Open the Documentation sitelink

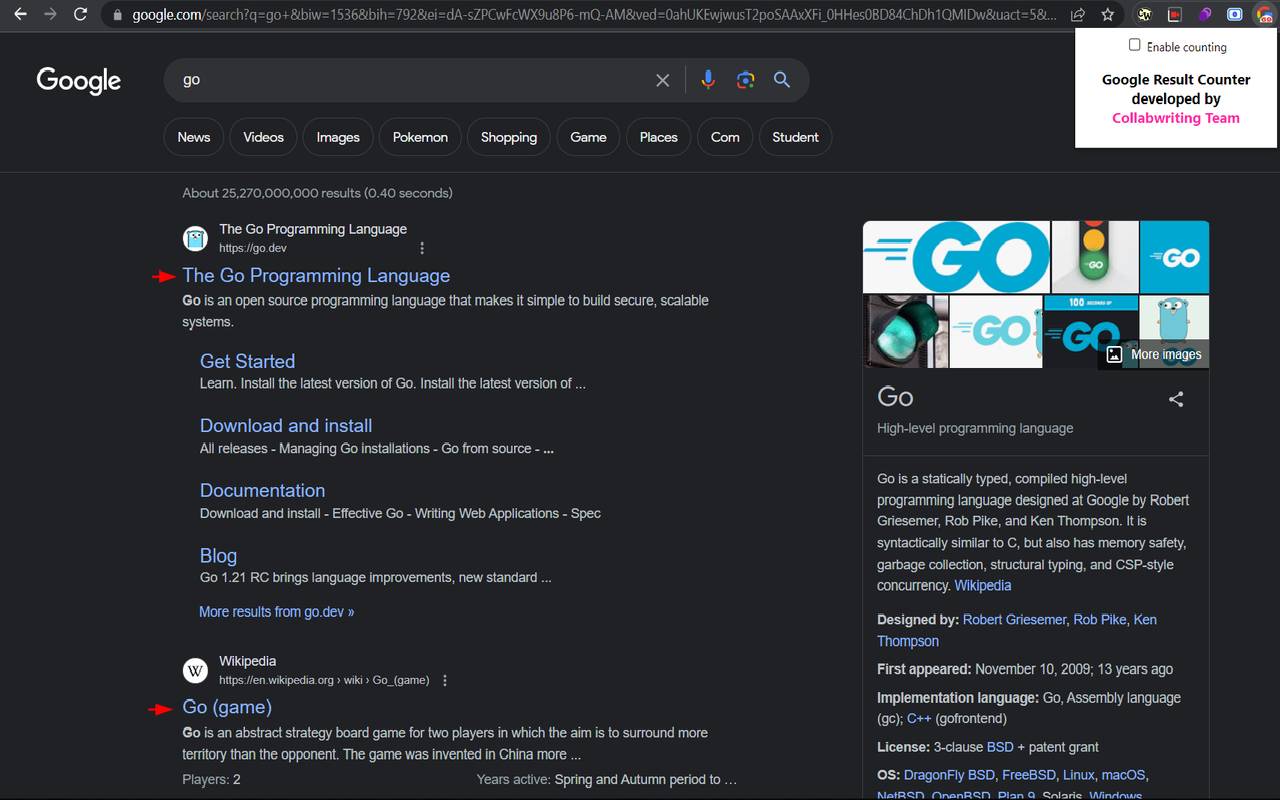262,491
